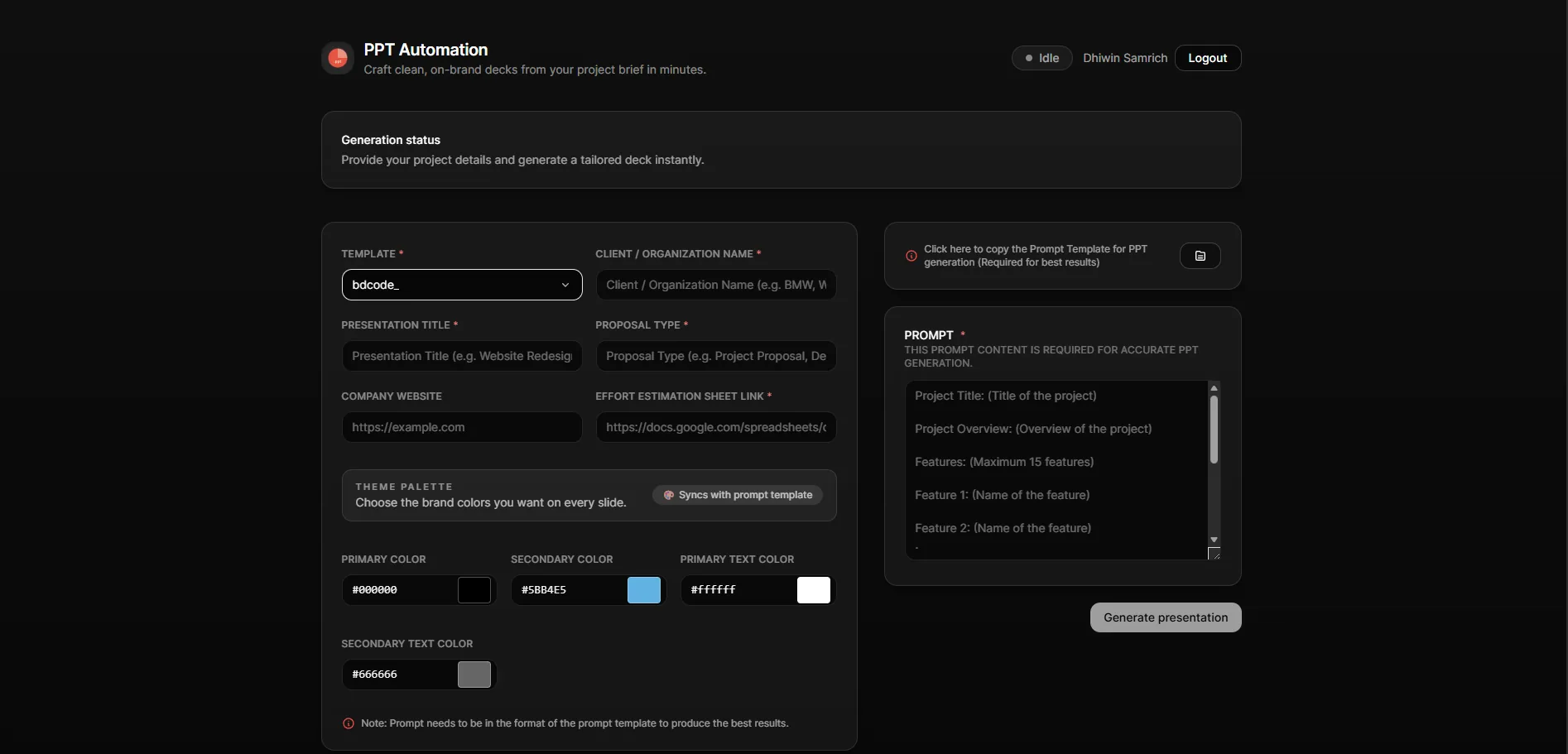The width and height of the screenshot is (1568, 754).
Task: Focus the Client / Organization Name field
Action: [716, 285]
